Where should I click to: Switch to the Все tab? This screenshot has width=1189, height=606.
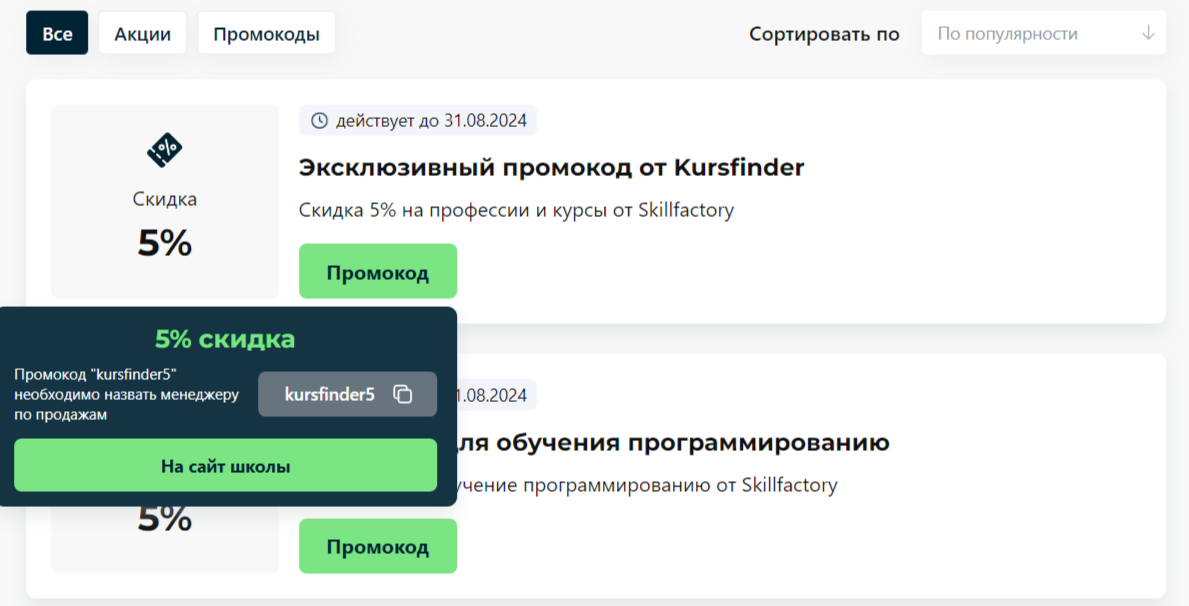pos(57,33)
